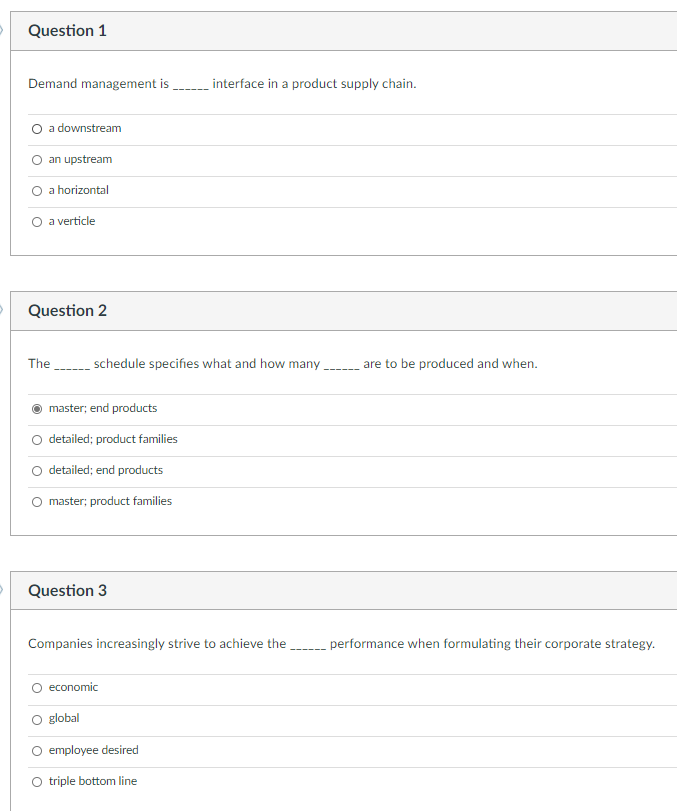Click the Question 1 header bar
This screenshot has width=677, height=811.
(338, 31)
